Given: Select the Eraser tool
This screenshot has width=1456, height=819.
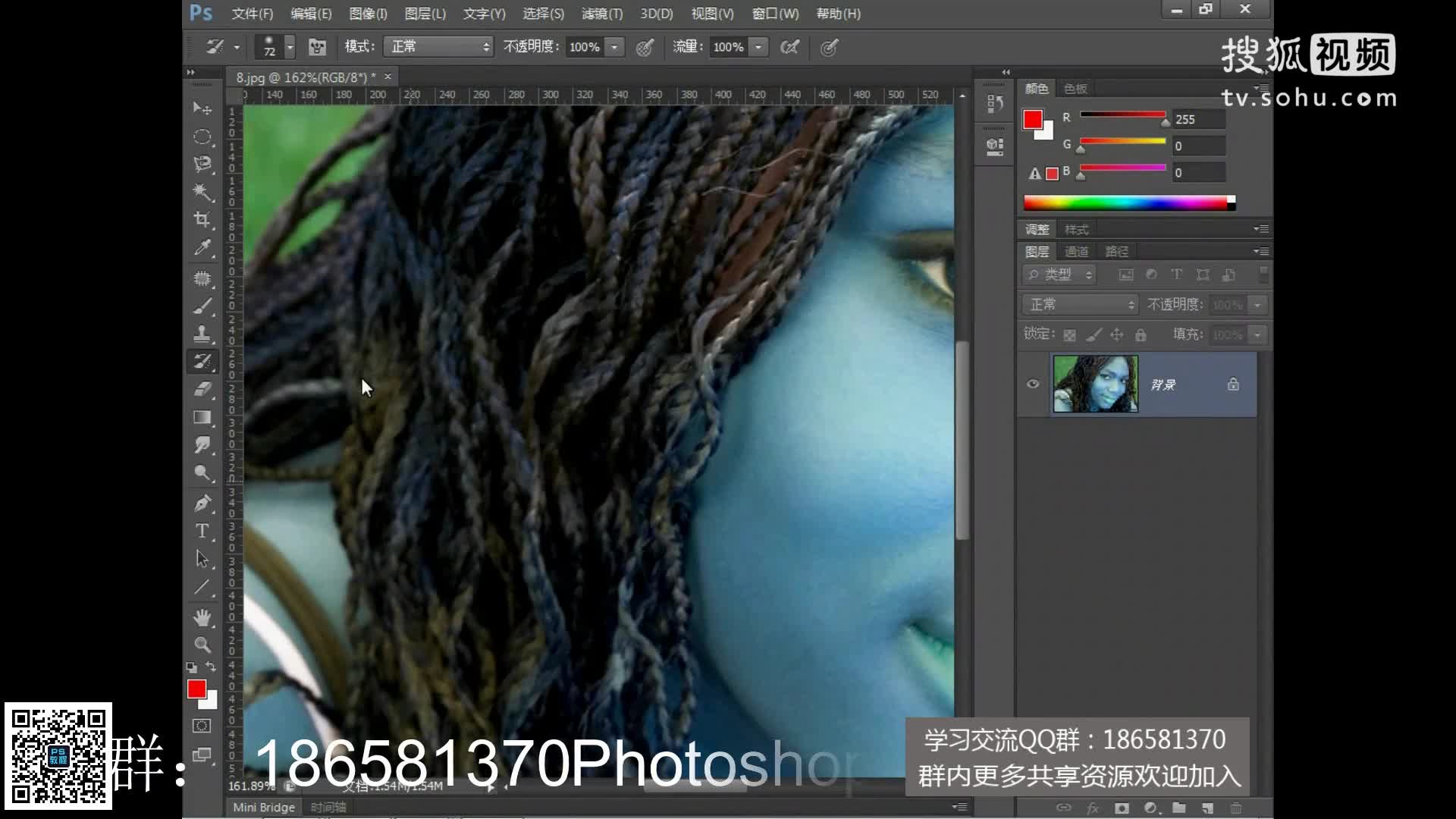Looking at the screenshot, I should tap(202, 389).
